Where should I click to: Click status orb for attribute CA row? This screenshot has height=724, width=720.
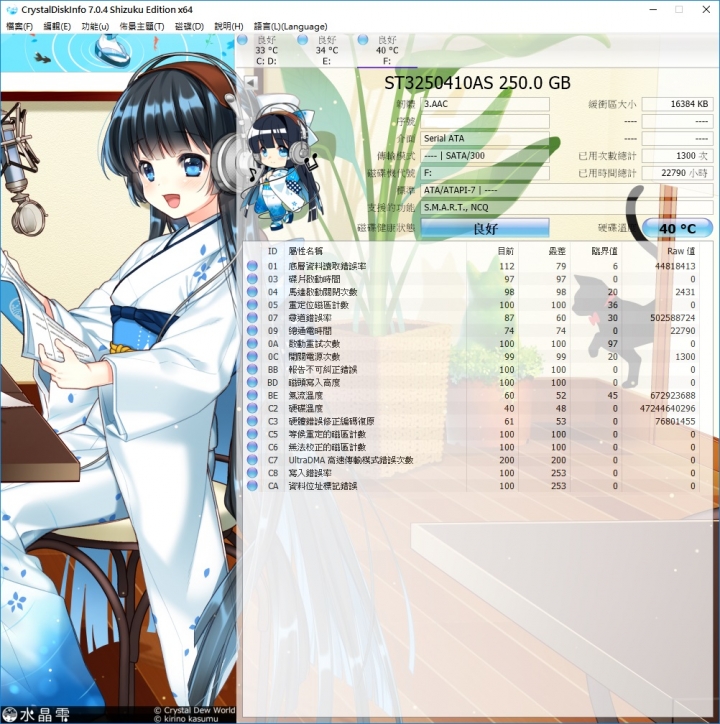[x=252, y=486]
